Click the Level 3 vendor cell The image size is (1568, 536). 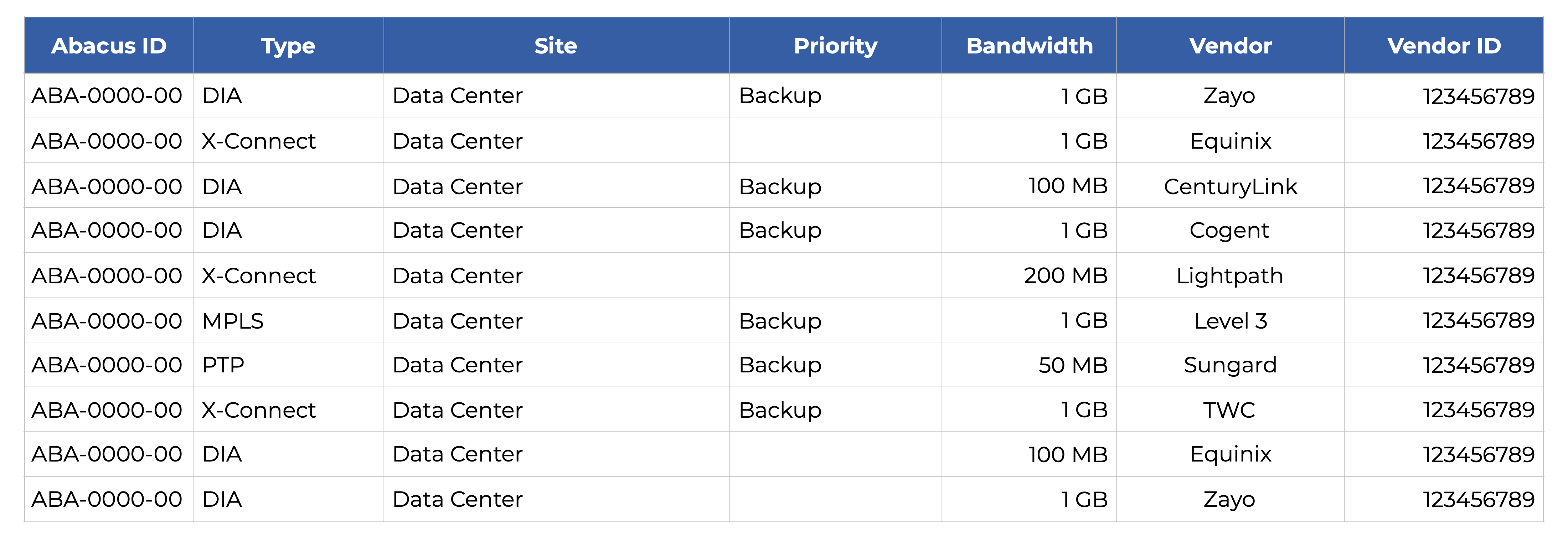(1230, 321)
